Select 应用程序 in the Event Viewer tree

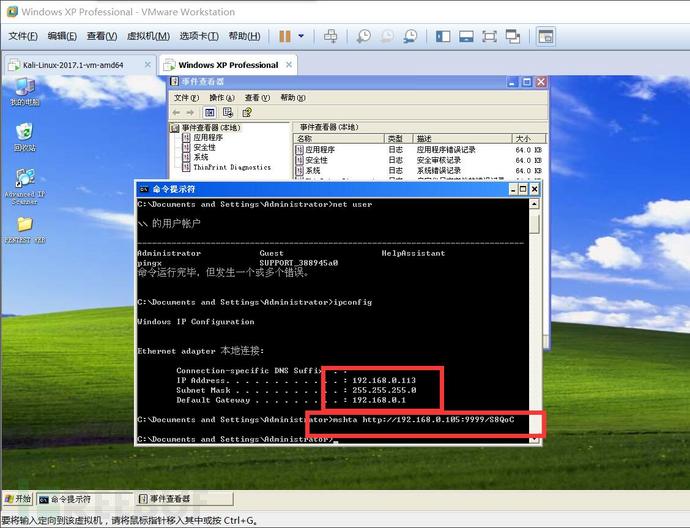pos(208,138)
